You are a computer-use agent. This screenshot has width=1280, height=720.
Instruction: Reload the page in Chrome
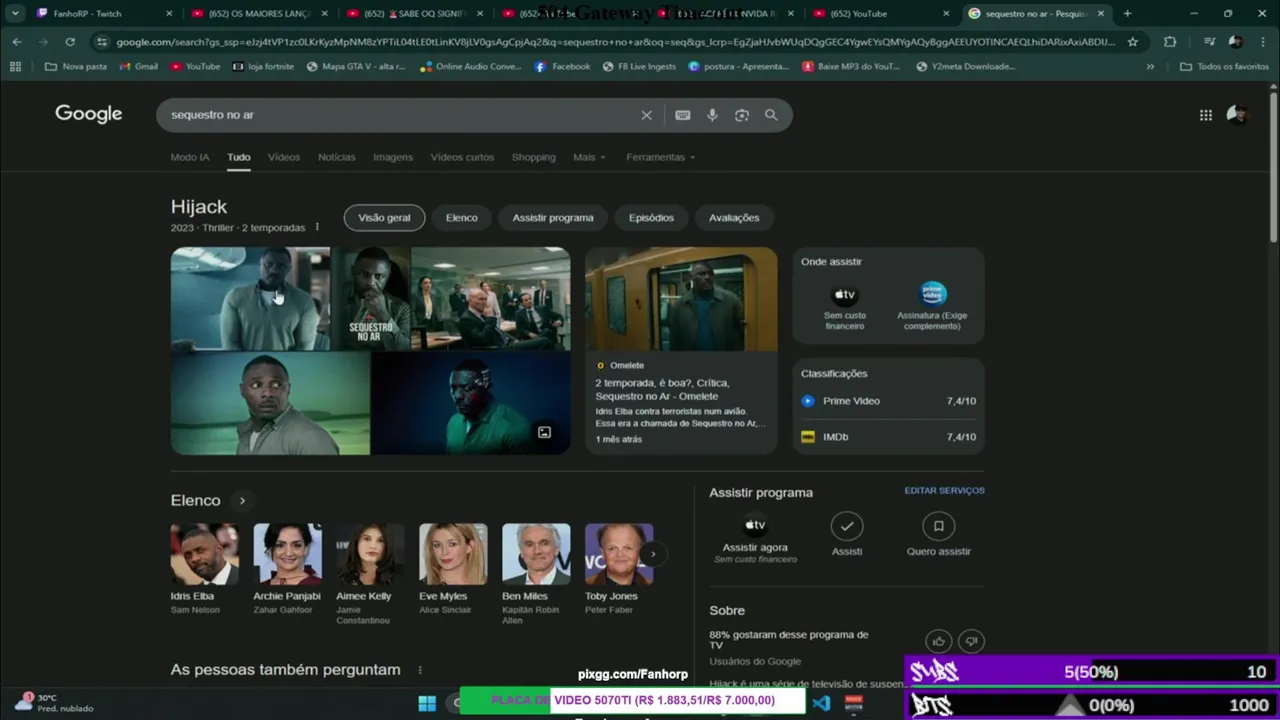point(70,42)
